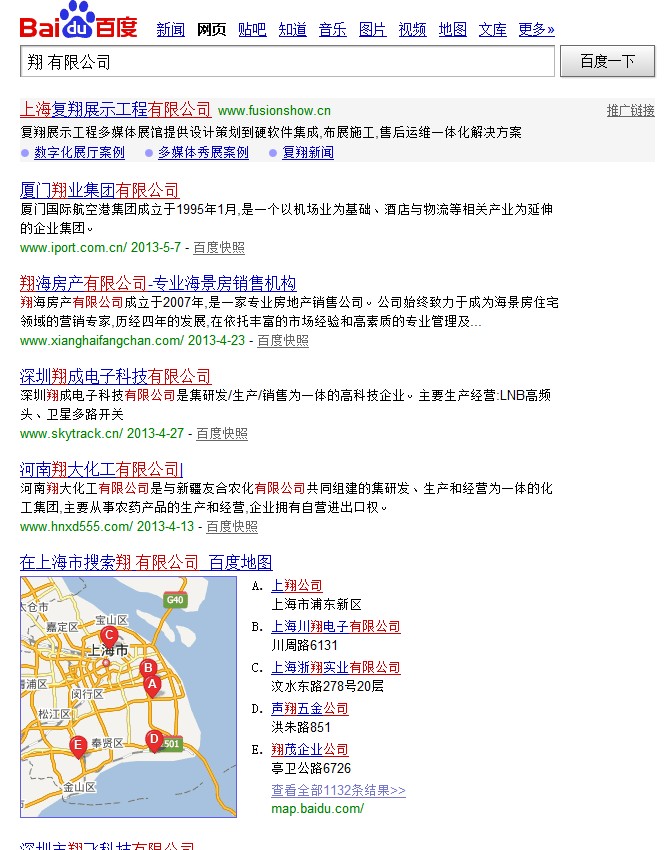667x850 pixels.
Task: Click the 百度一下 search button
Action: 607,61
